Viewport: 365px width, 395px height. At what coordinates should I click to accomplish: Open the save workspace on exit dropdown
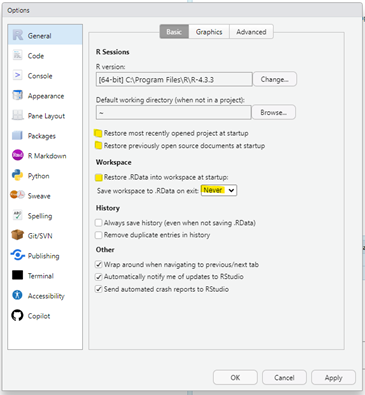[x=219, y=190]
